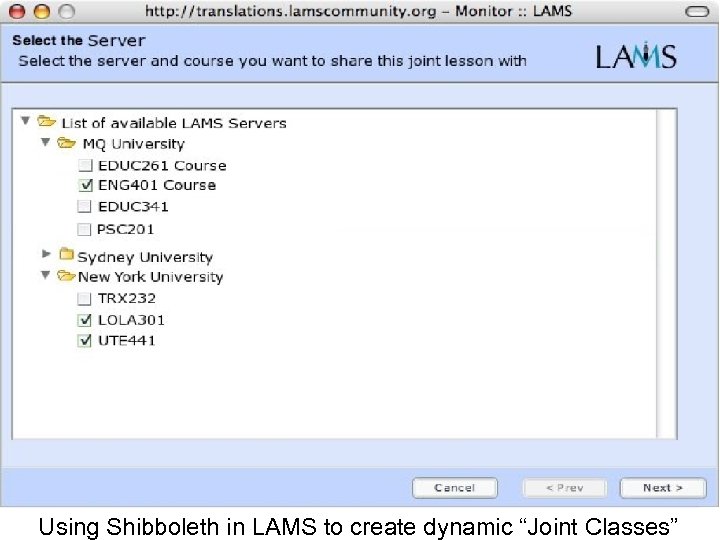Click the Cancel button
This screenshot has width=720, height=540.
click(x=455, y=488)
